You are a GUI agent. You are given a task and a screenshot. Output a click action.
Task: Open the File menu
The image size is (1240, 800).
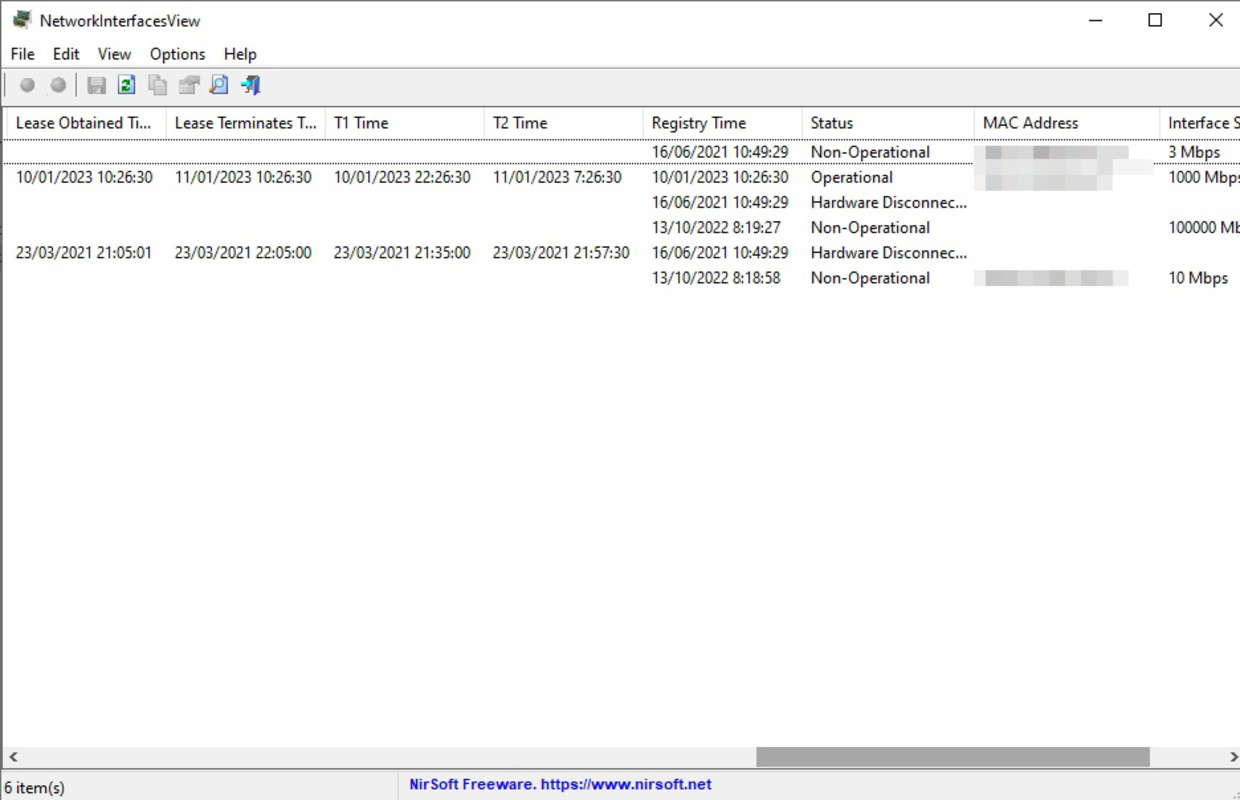point(22,54)
